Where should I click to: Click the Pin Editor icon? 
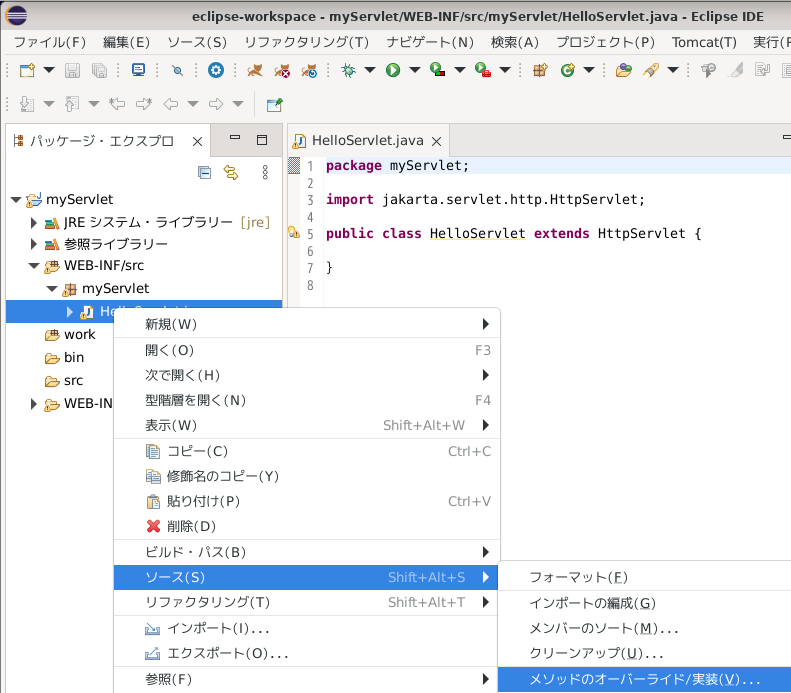click(274, 104)
